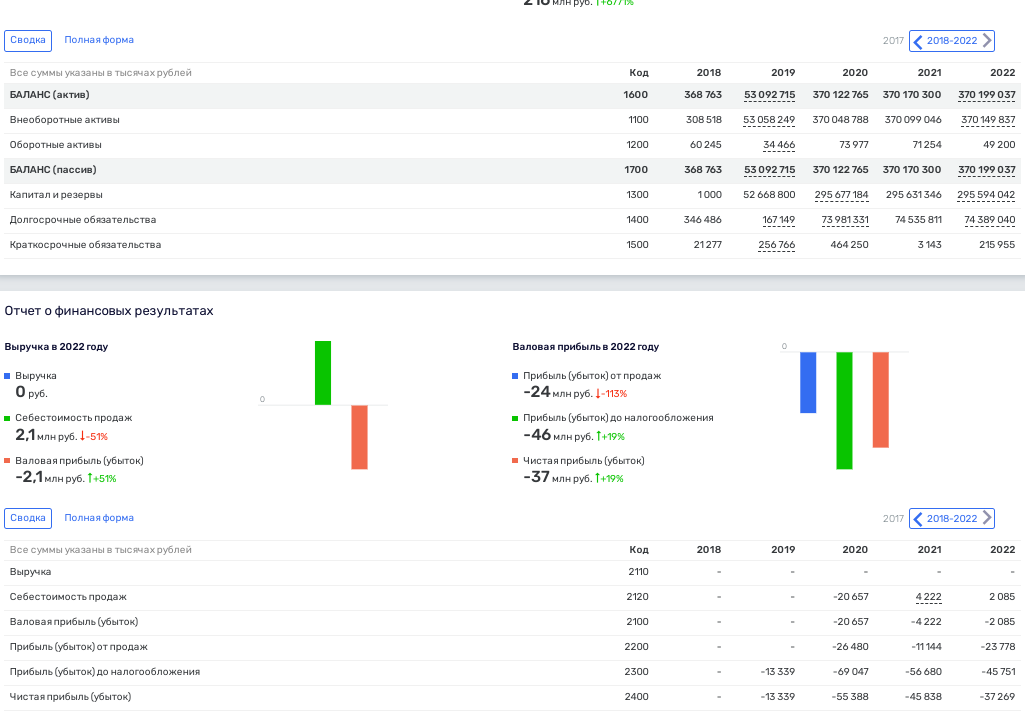The width and height of the screenshot is (1025, 723).
Task: Click the green bar in the Валовая прибыль chart
Action: point(845,411)
